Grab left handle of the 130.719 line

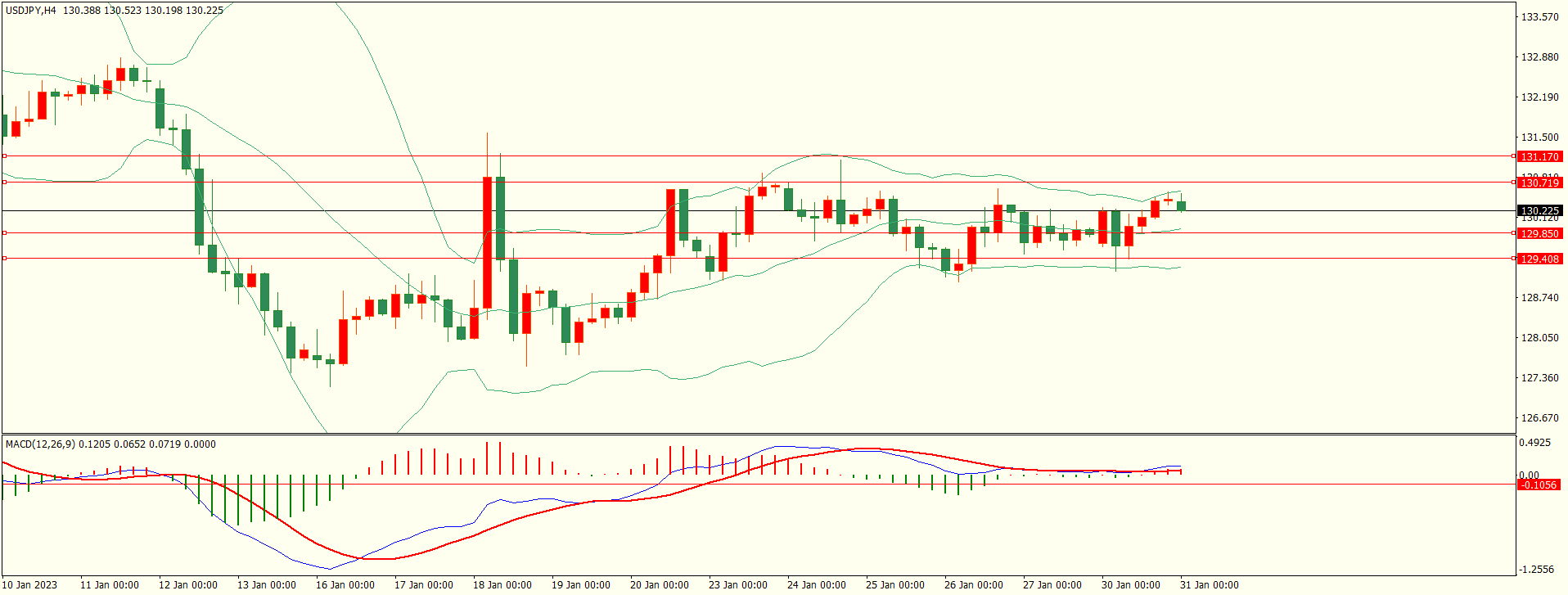tap(4, 182)
